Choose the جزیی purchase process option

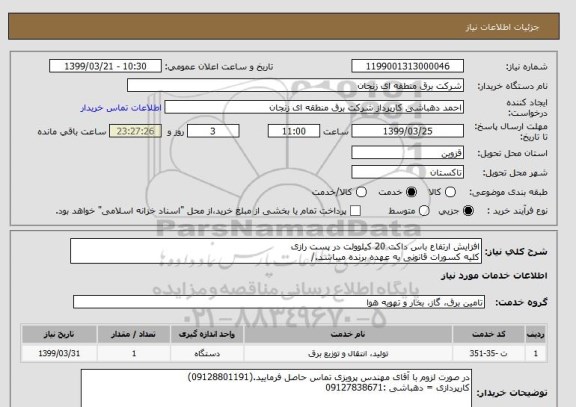click(x=468, y=211)
